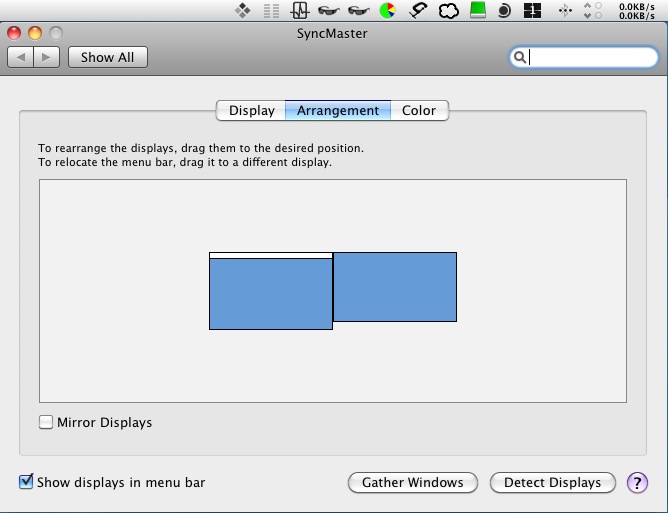The width and height of the screenshot is (668, 513).
Task: Open the activity monitor pulse menu bar icon
Action: [299, 11]
